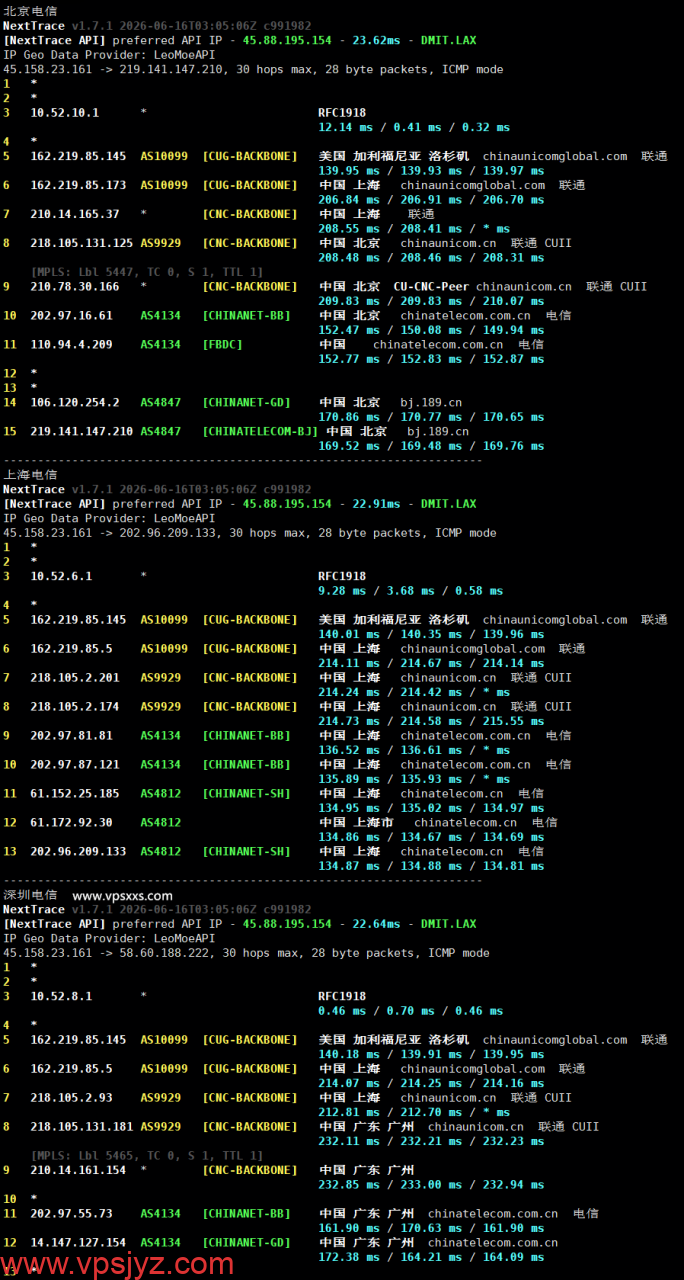The height and width of the screenshot is (1280, 684).
Task: Click the 深圳电信 section heading
Action: coord(30,895)
